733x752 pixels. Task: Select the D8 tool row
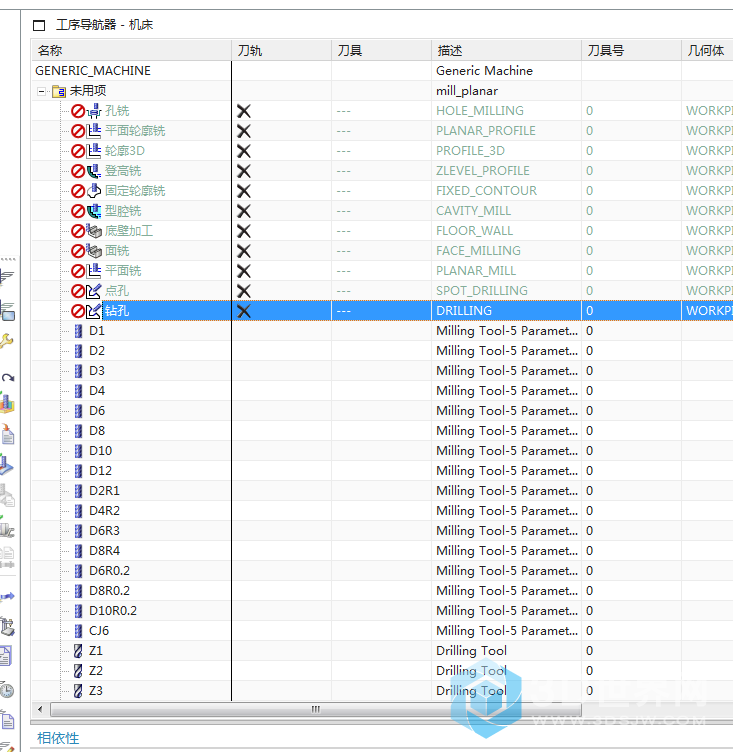(x=382, y=431)
